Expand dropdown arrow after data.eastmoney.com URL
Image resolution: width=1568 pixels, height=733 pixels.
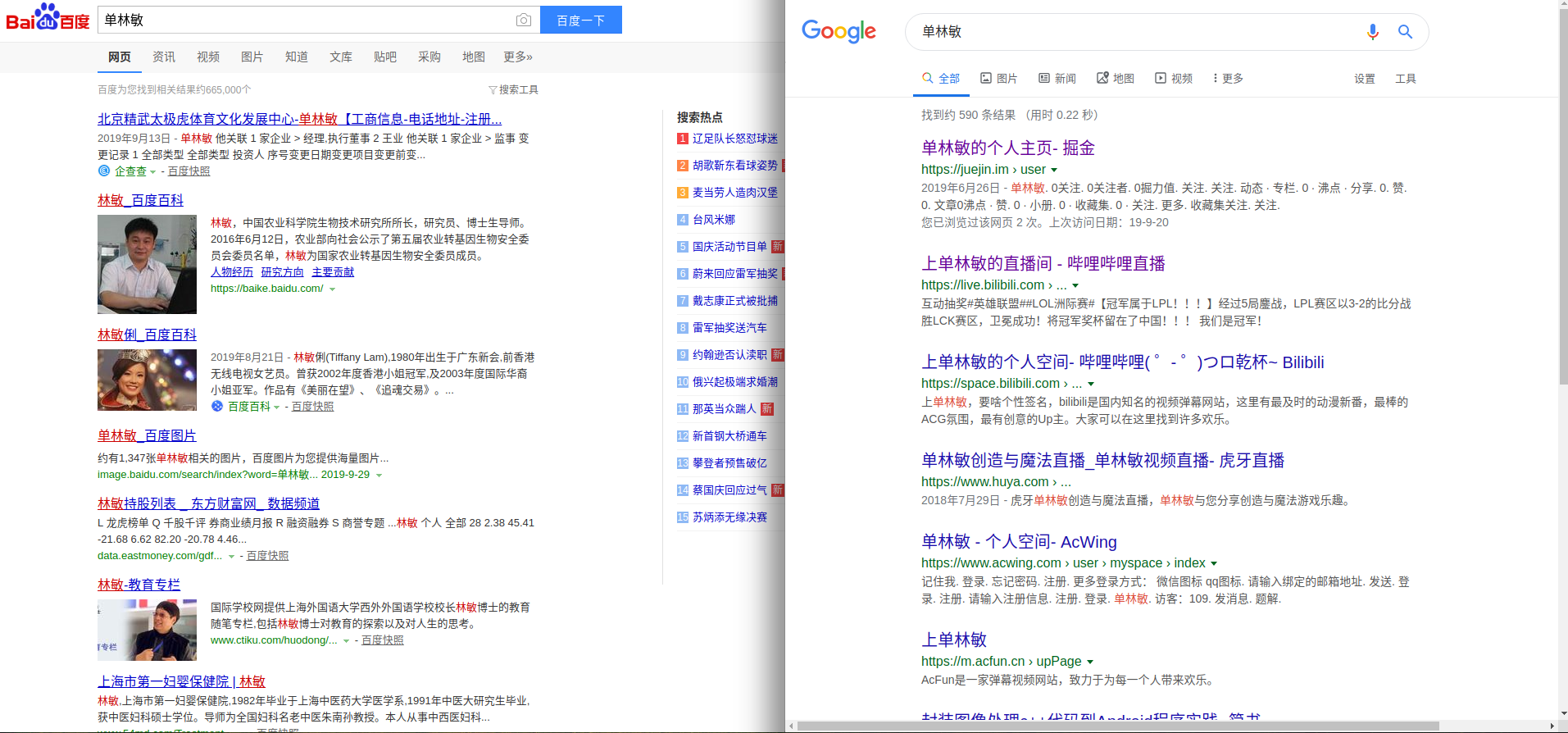tap(231, 557)
